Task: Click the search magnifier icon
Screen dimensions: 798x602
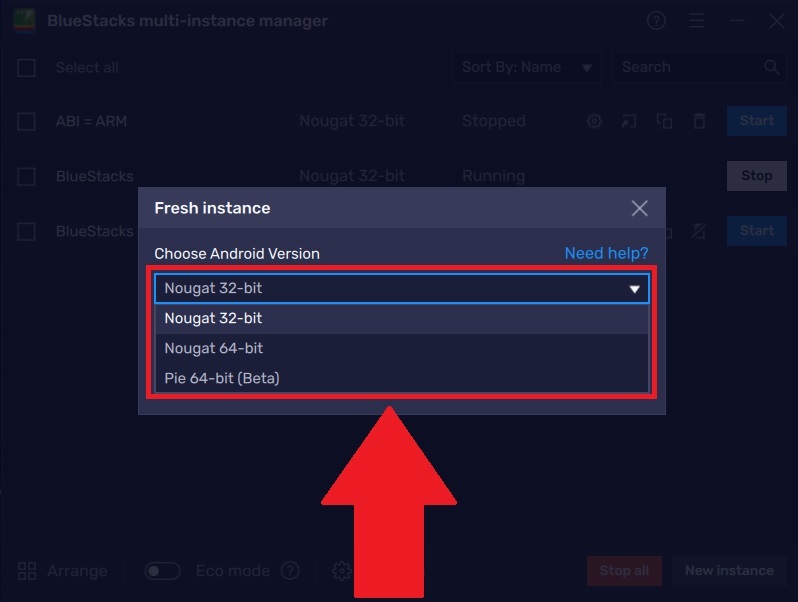Action: [x=772, y=67]
